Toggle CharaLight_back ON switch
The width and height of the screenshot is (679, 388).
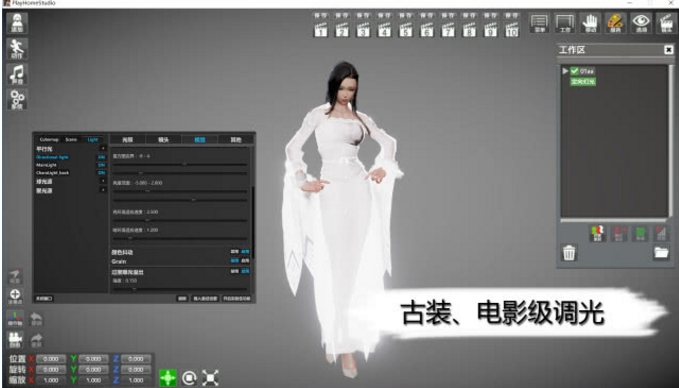coord(102,173)
